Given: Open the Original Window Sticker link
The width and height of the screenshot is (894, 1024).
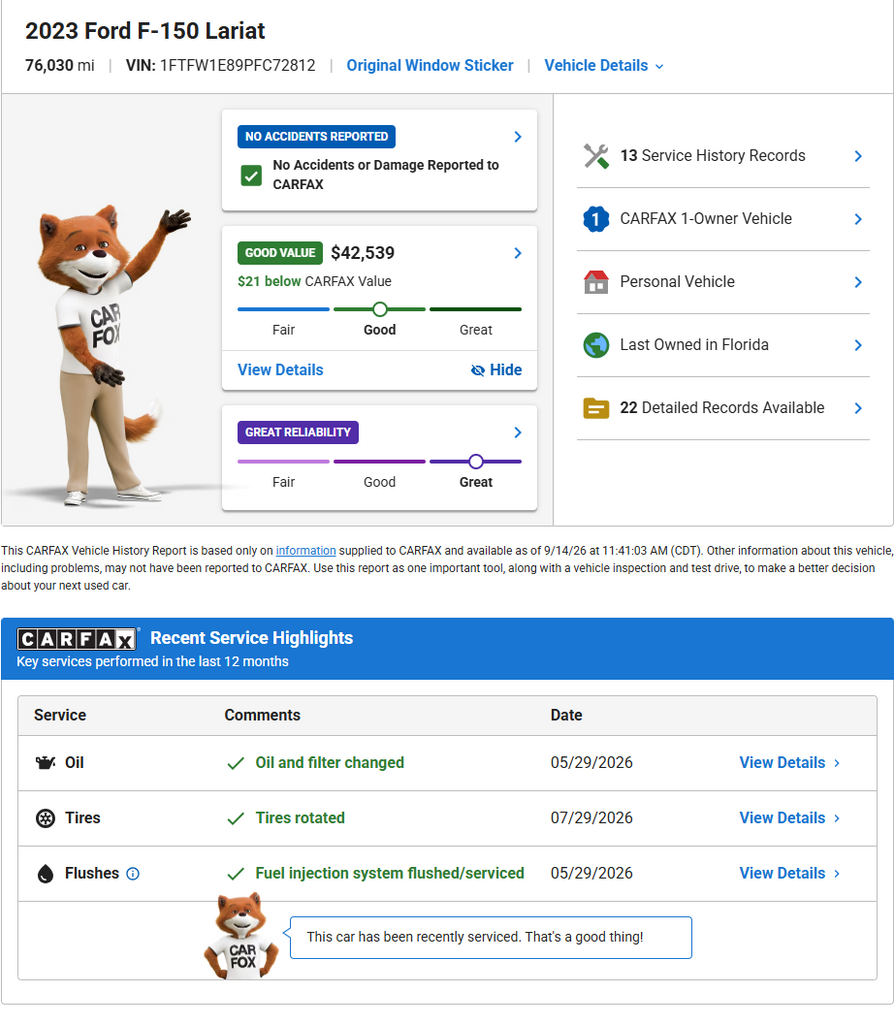Looking at the screenshot, I should [x=430, y=66].
